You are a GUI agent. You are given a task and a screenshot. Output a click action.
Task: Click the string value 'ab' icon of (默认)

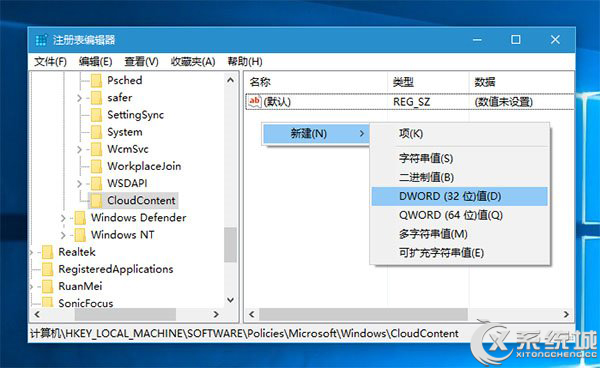[x=254, y=101]
